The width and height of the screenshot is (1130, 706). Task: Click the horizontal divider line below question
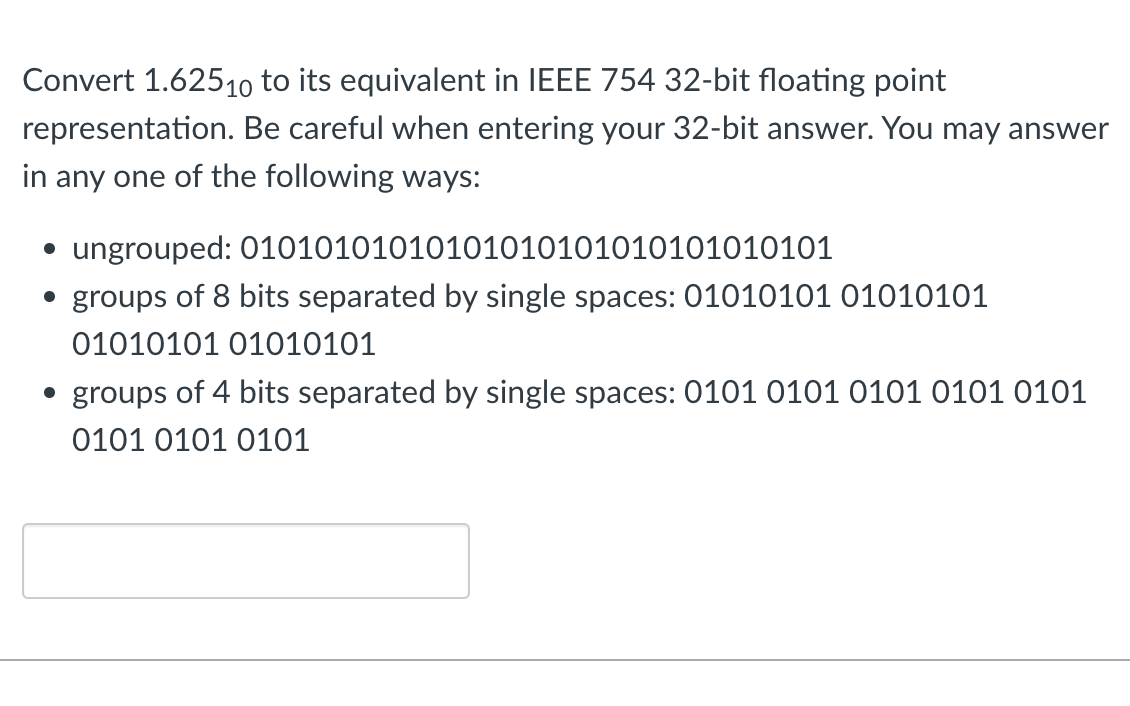[565, 659]
